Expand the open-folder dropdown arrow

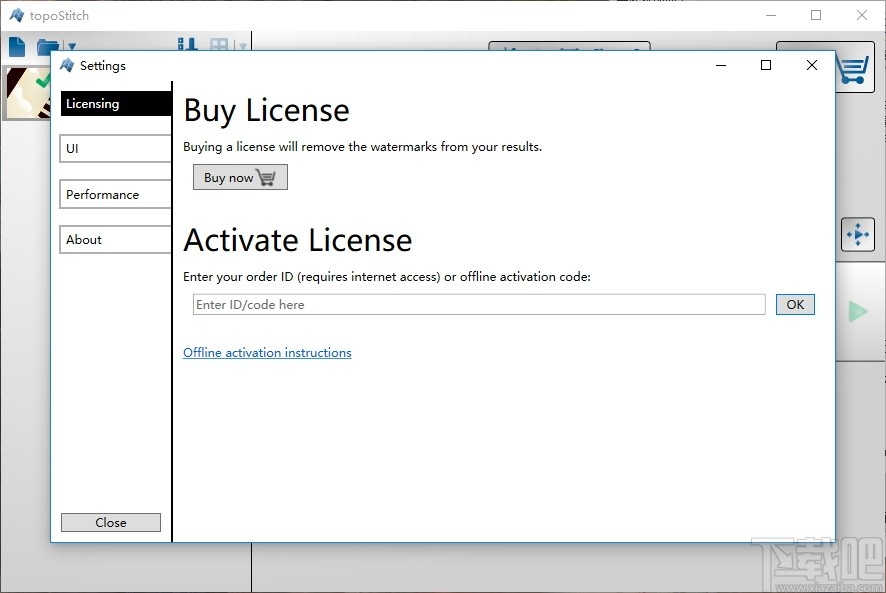[x=71, y=46]
